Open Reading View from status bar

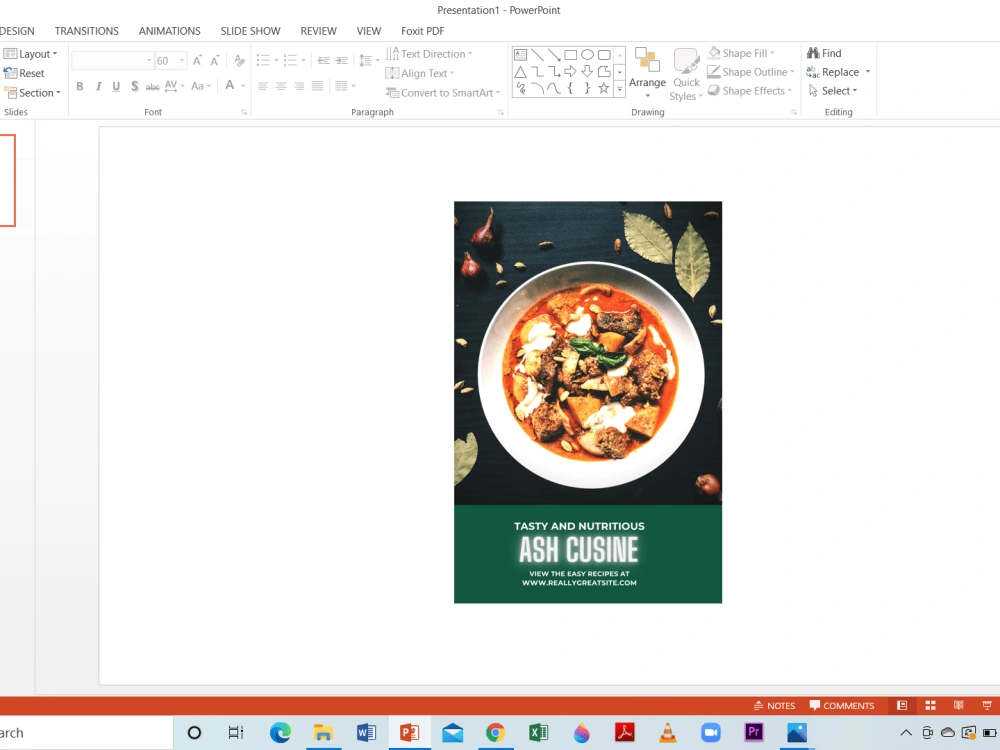[x=959, y=705]
